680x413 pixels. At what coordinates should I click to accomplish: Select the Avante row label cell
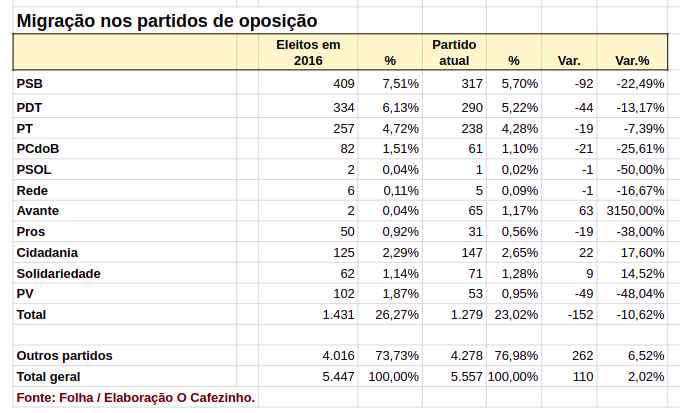click(38, 210)
